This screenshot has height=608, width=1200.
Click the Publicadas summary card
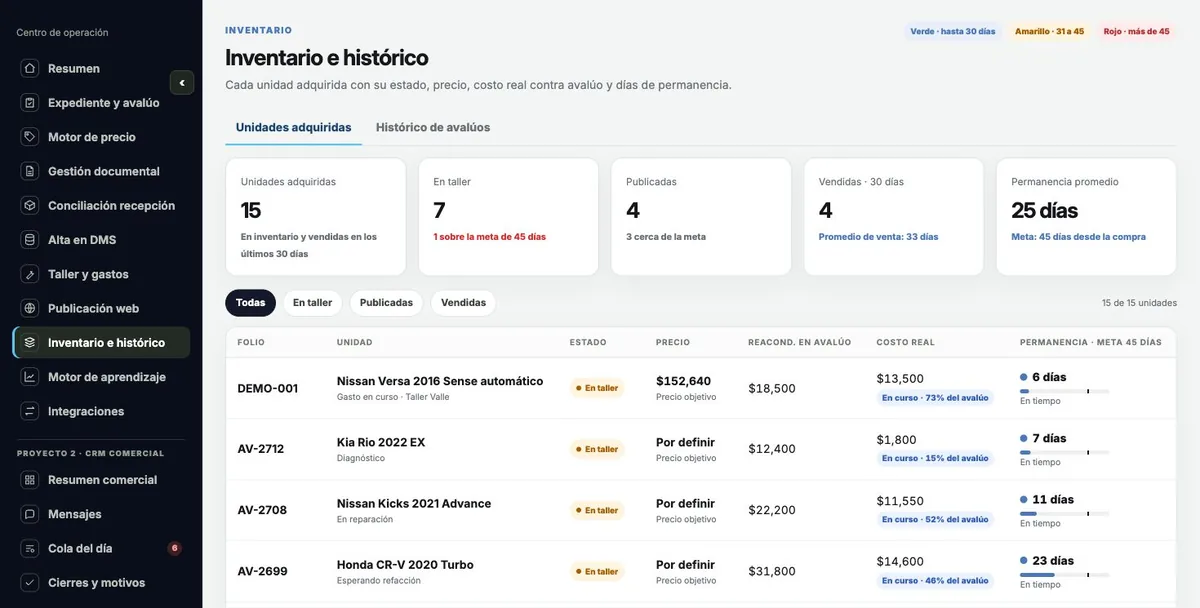pyautogui.click(x=701, y=217)
